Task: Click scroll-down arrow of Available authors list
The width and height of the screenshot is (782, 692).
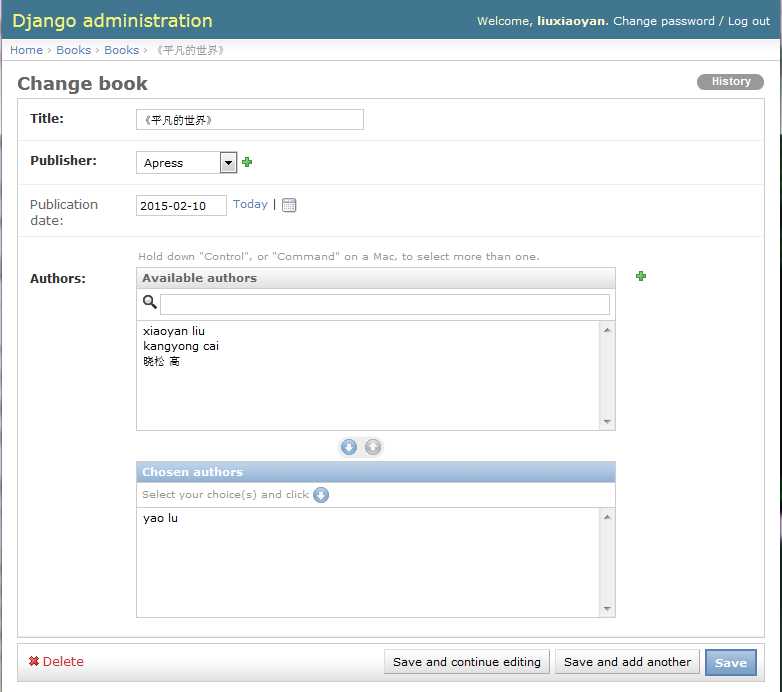Action: click(607, 422)
